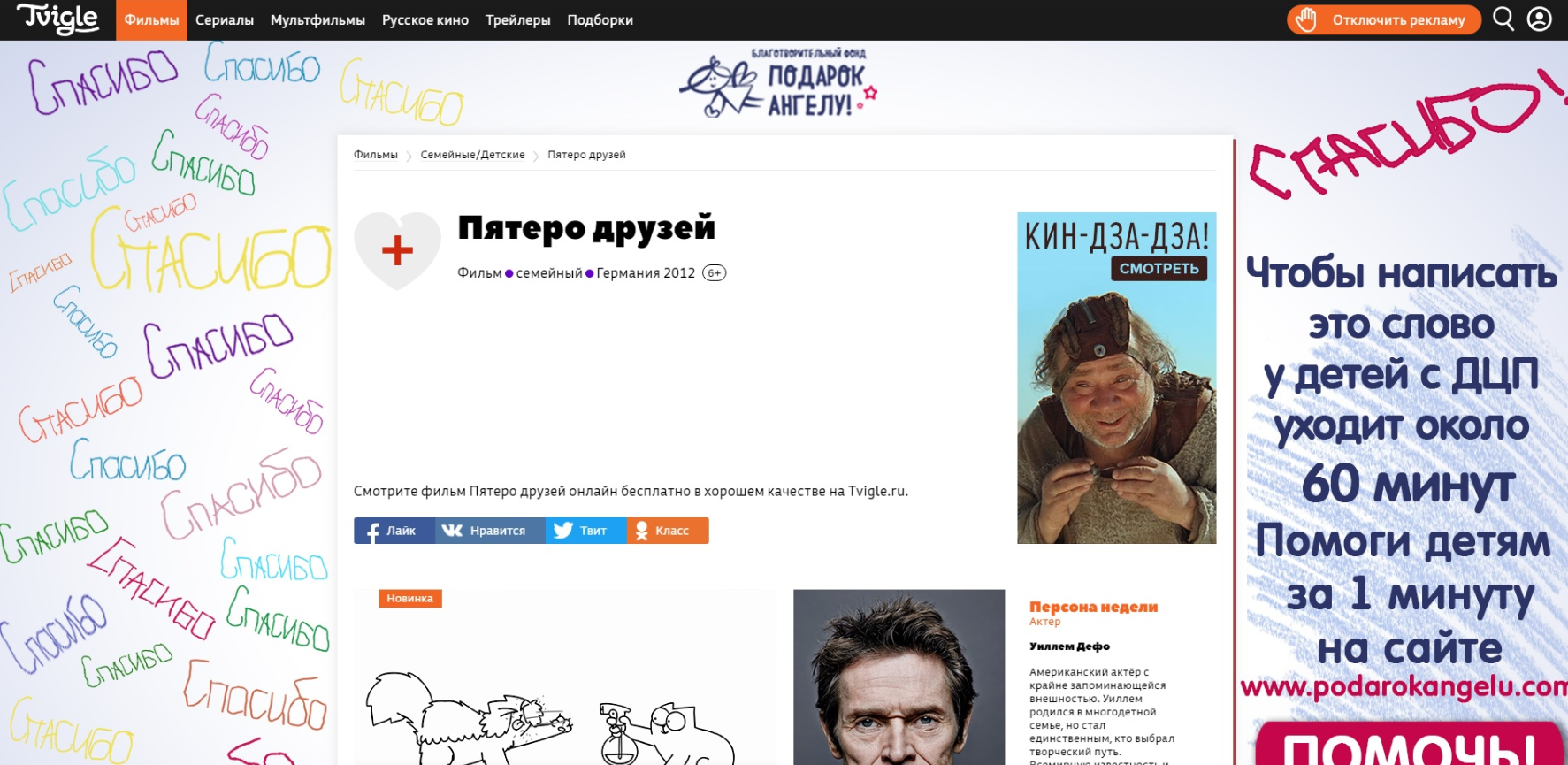This screenshot has width=1568, height=765.
Task: Click the Пятеро друзей breadcrumb
Action: click(x=586, y=155)
